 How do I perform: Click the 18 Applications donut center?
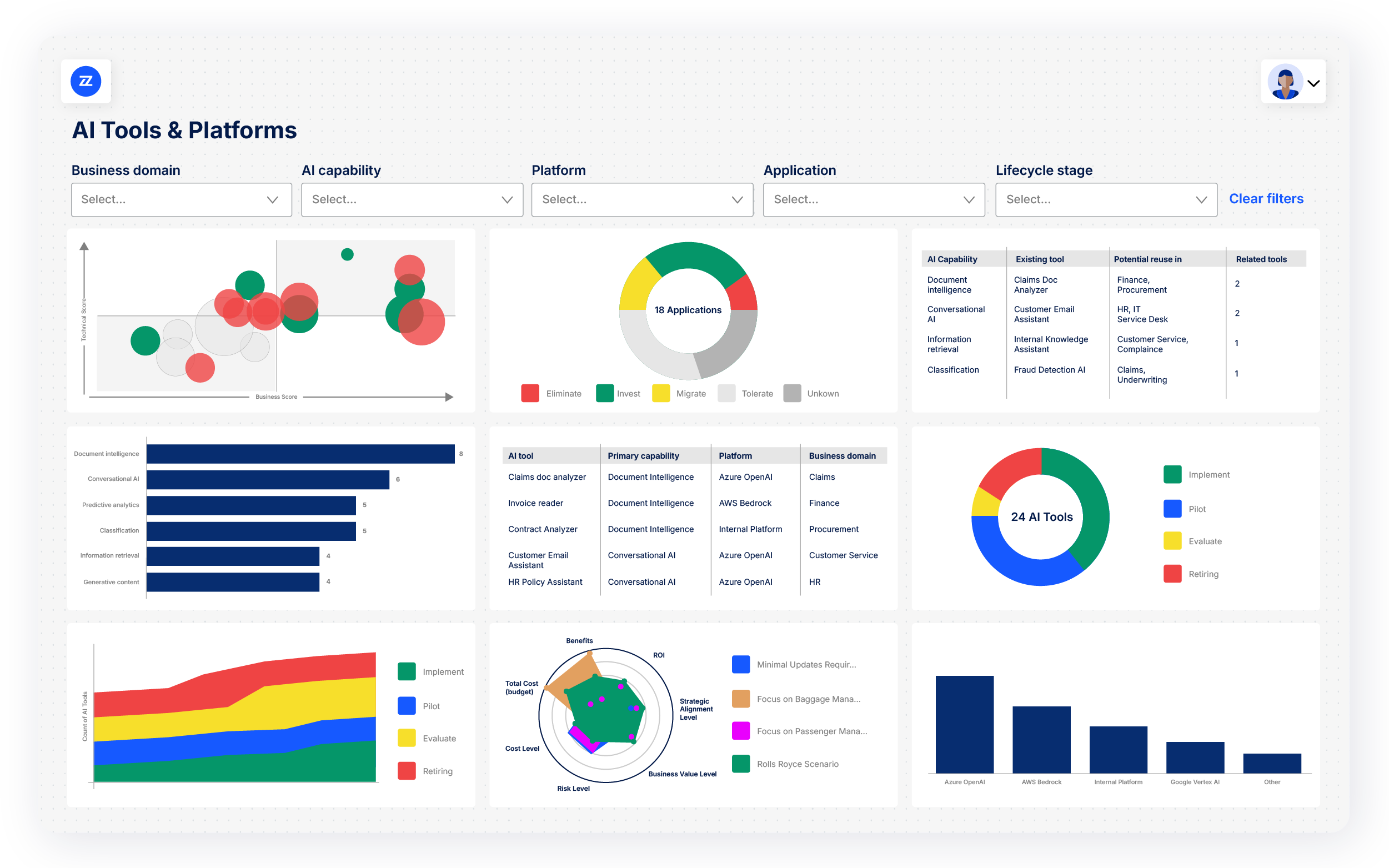pos(688,310)
